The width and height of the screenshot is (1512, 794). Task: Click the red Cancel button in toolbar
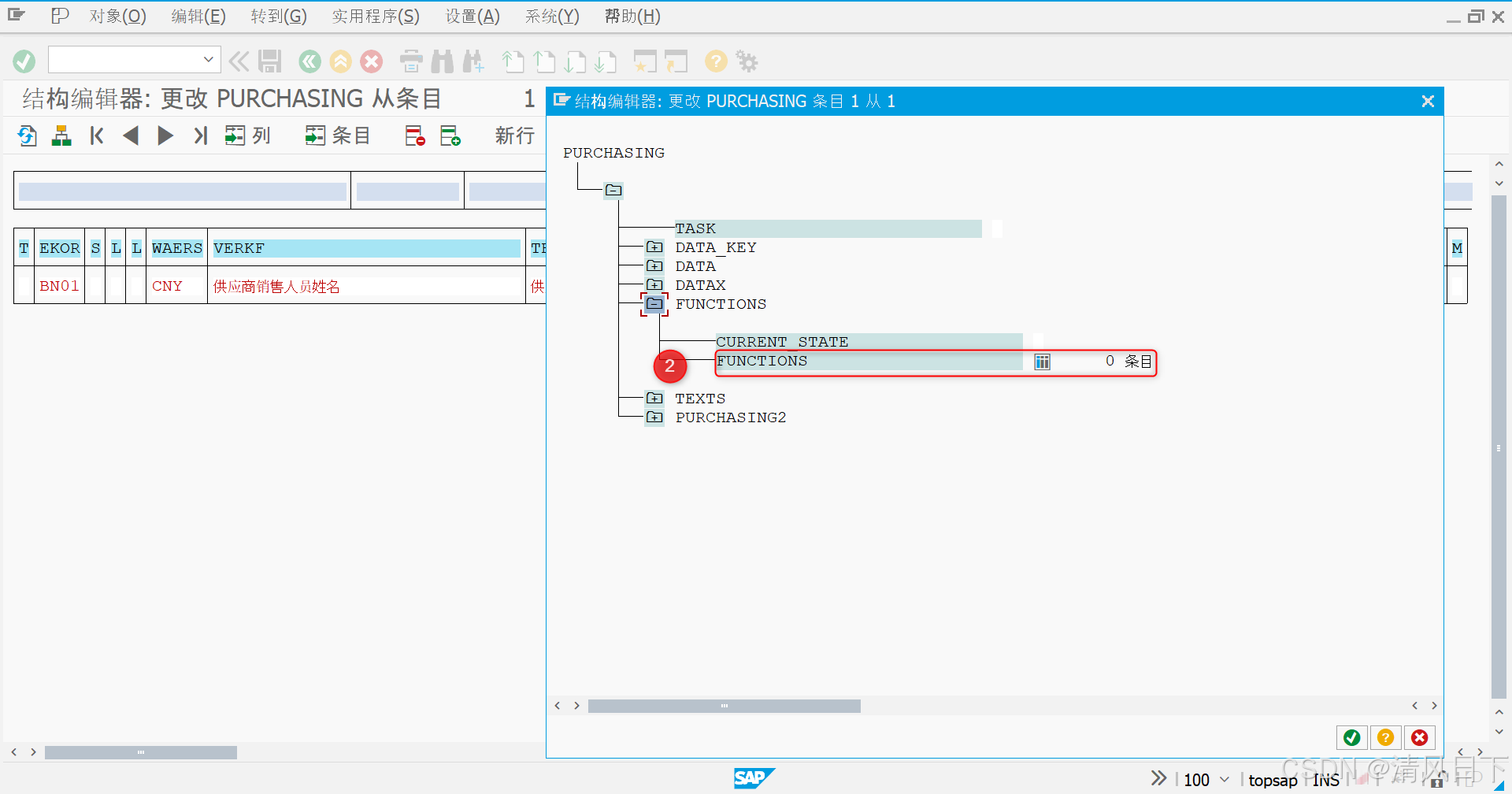pos(371,61)
